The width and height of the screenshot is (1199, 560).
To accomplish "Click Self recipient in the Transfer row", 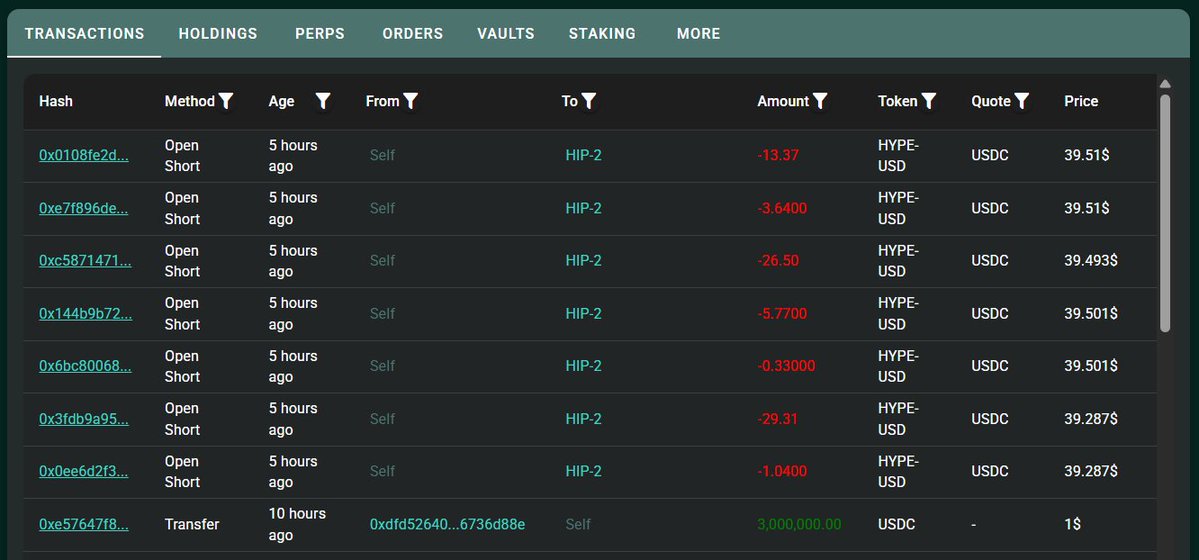I will tap(578, 525).
